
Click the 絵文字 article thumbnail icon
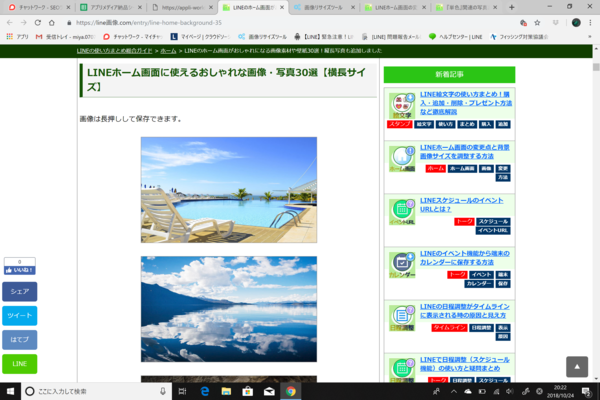tap(402, 106)
